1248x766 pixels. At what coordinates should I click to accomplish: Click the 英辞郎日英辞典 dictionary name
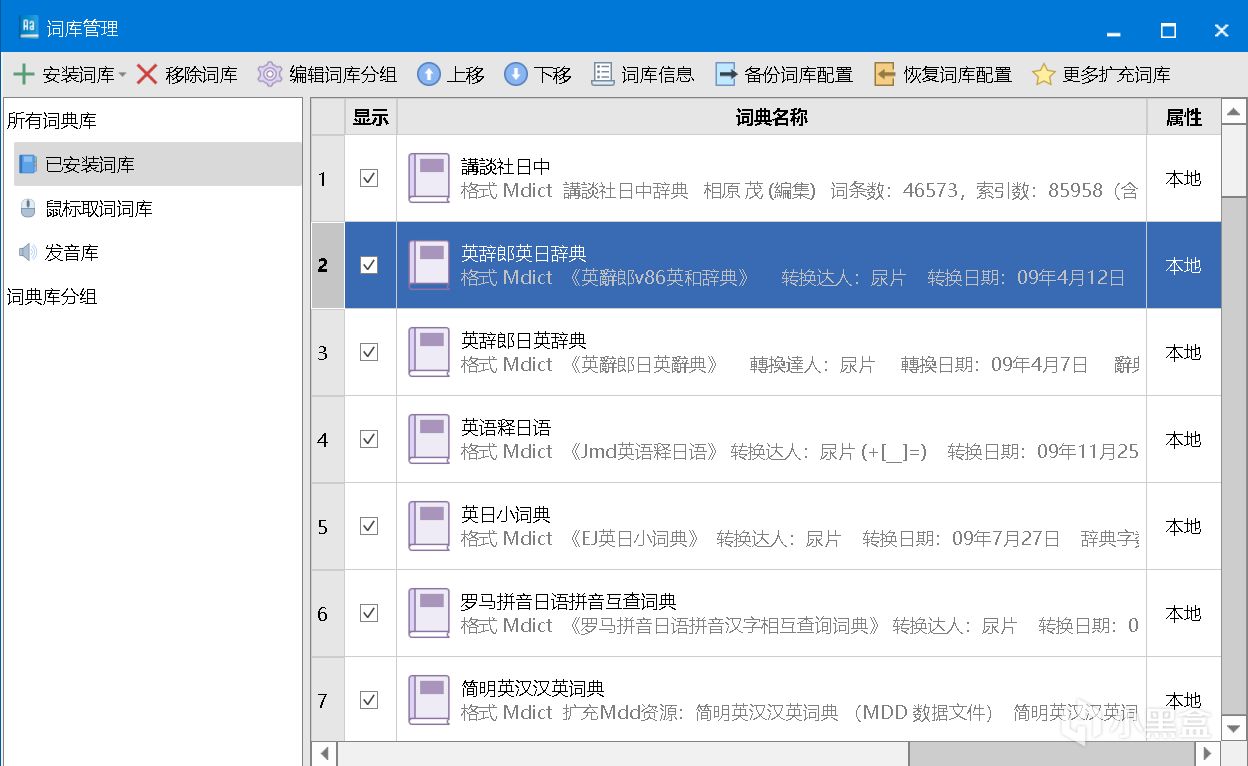tap(524, 340)
